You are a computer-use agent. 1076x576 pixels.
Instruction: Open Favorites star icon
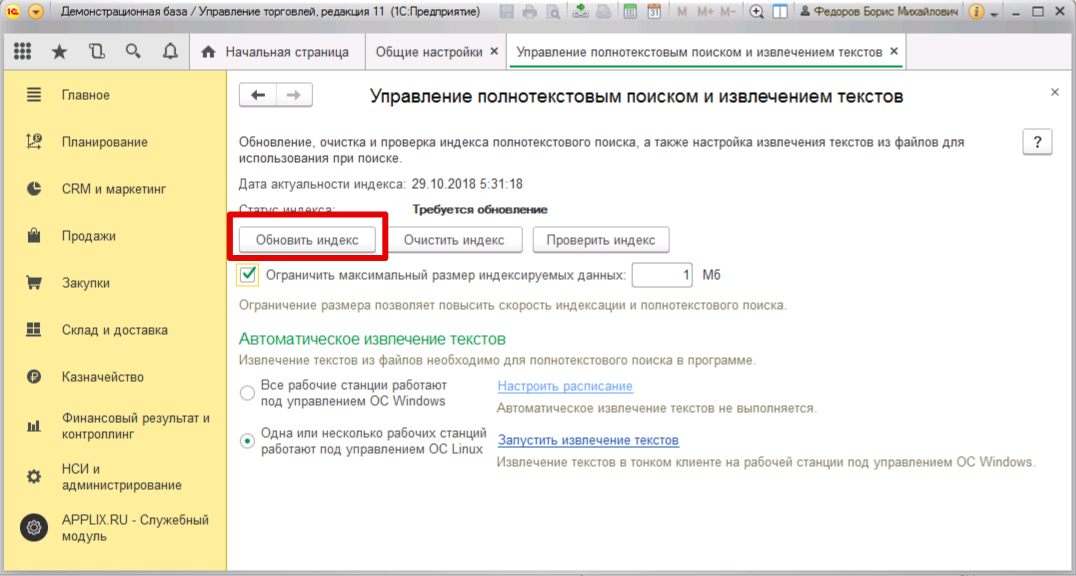click(x=60, y=51)
